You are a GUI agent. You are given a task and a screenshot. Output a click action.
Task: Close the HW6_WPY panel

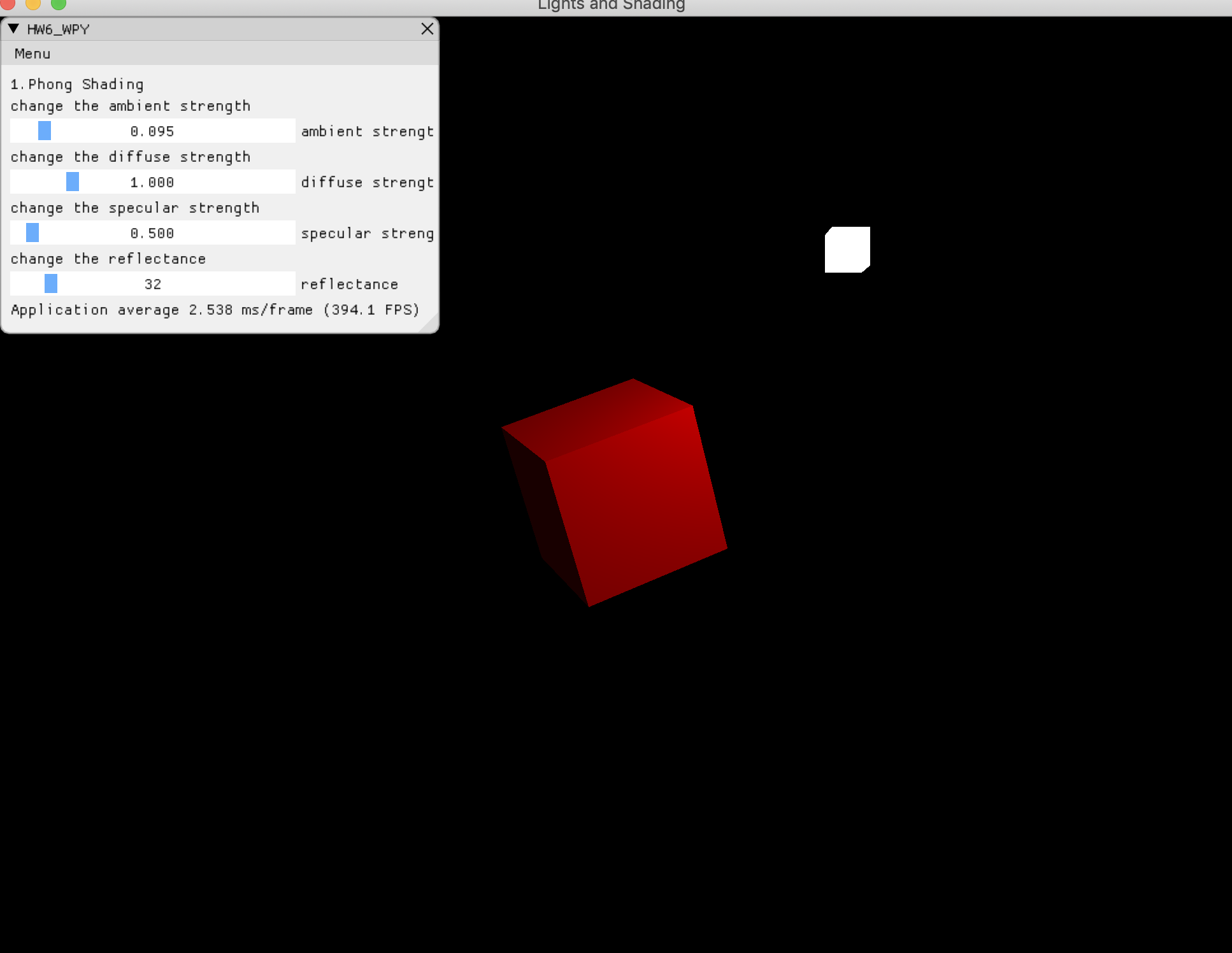427,29
